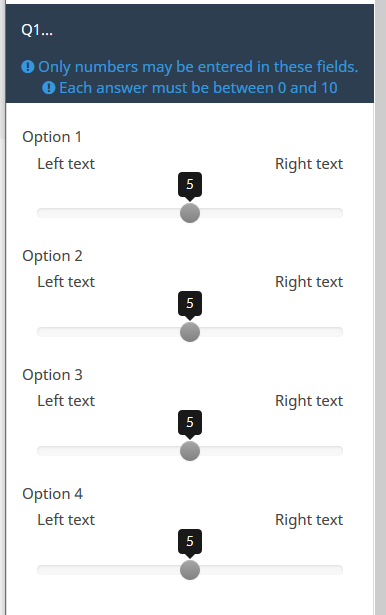Click 'Each answer must be between 0 and 10' text
This screenshot has height=615, width=386.
198,88
